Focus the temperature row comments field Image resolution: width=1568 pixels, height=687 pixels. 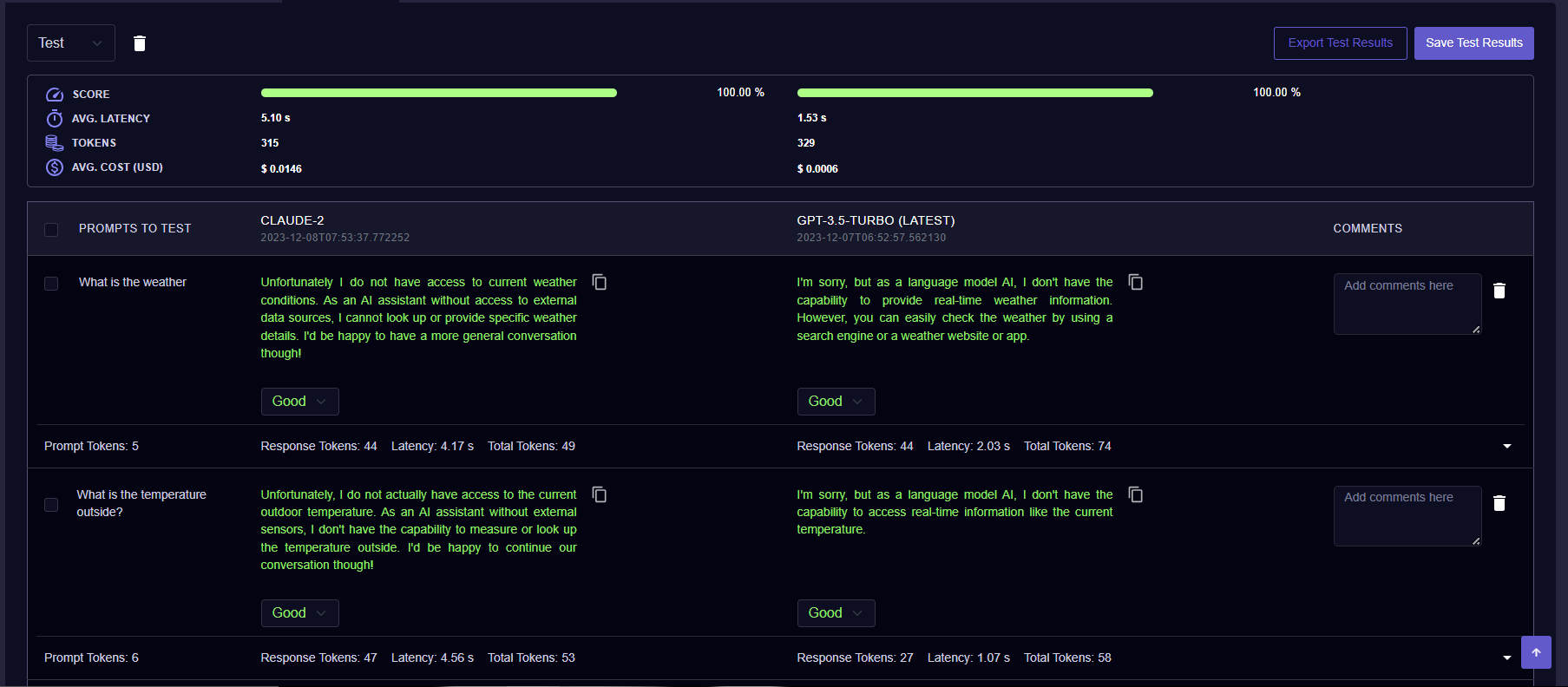coord(1407,516)
